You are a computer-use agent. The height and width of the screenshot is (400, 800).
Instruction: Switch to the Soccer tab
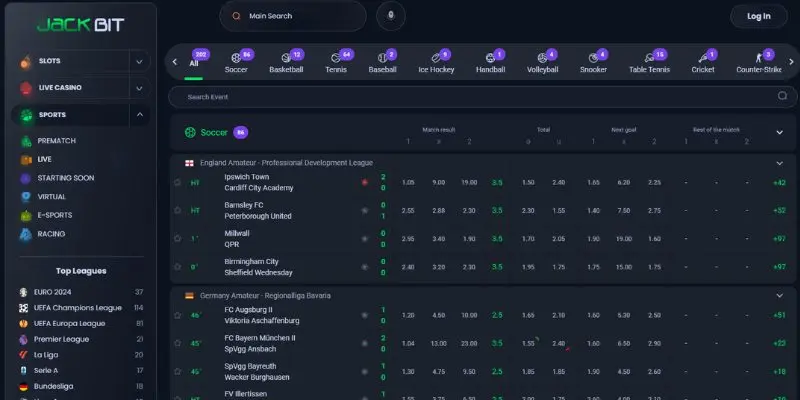coord(236,63)
